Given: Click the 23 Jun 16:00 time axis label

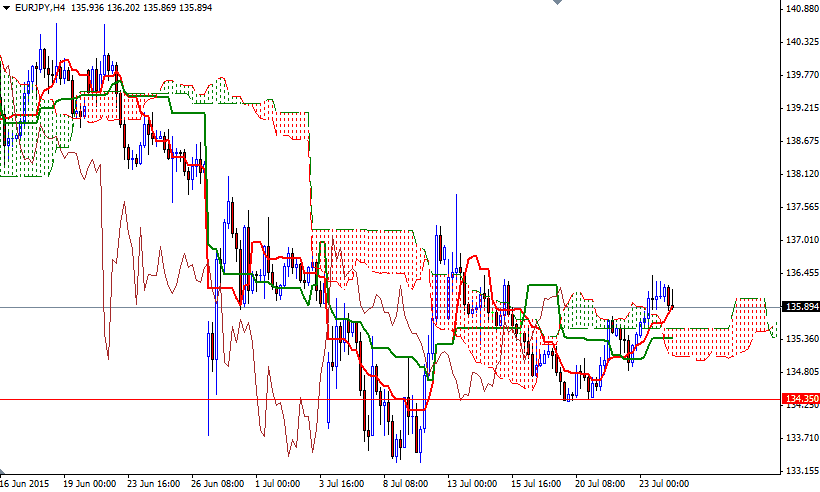Looking at the screenshot, I should coord(154,483).
